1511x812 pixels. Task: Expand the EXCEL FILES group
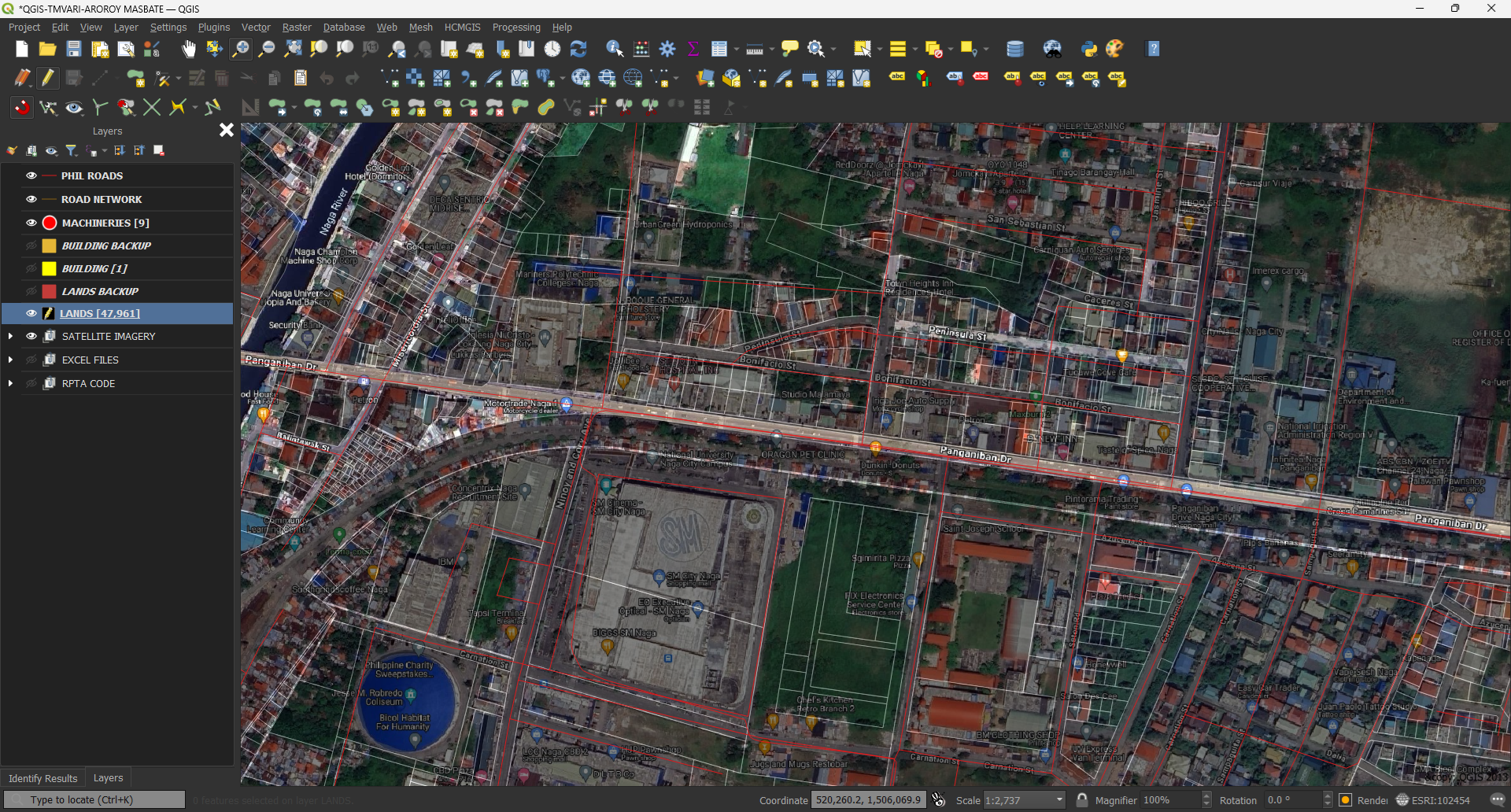10,360
